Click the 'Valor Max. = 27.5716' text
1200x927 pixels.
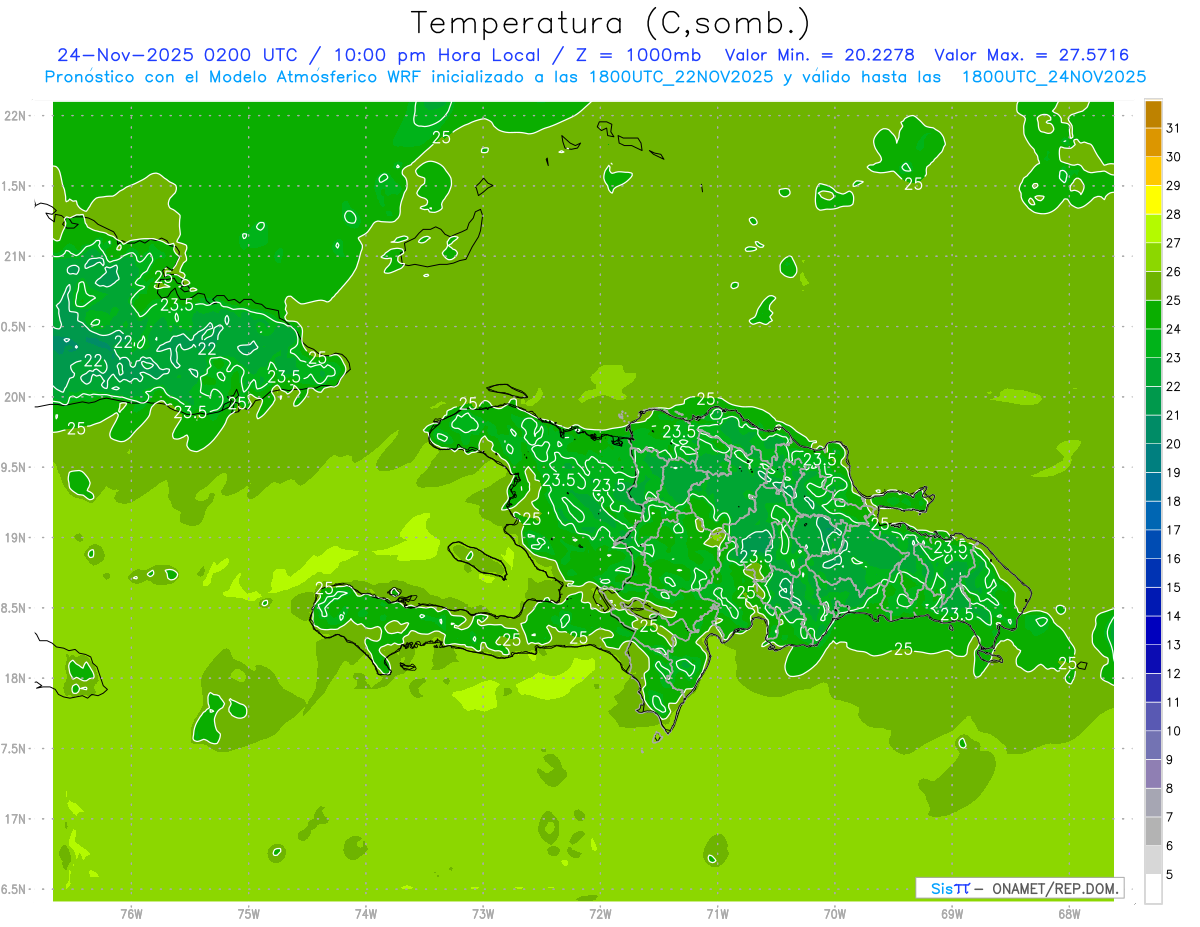pyautogui.click(x=1031, y=55)
